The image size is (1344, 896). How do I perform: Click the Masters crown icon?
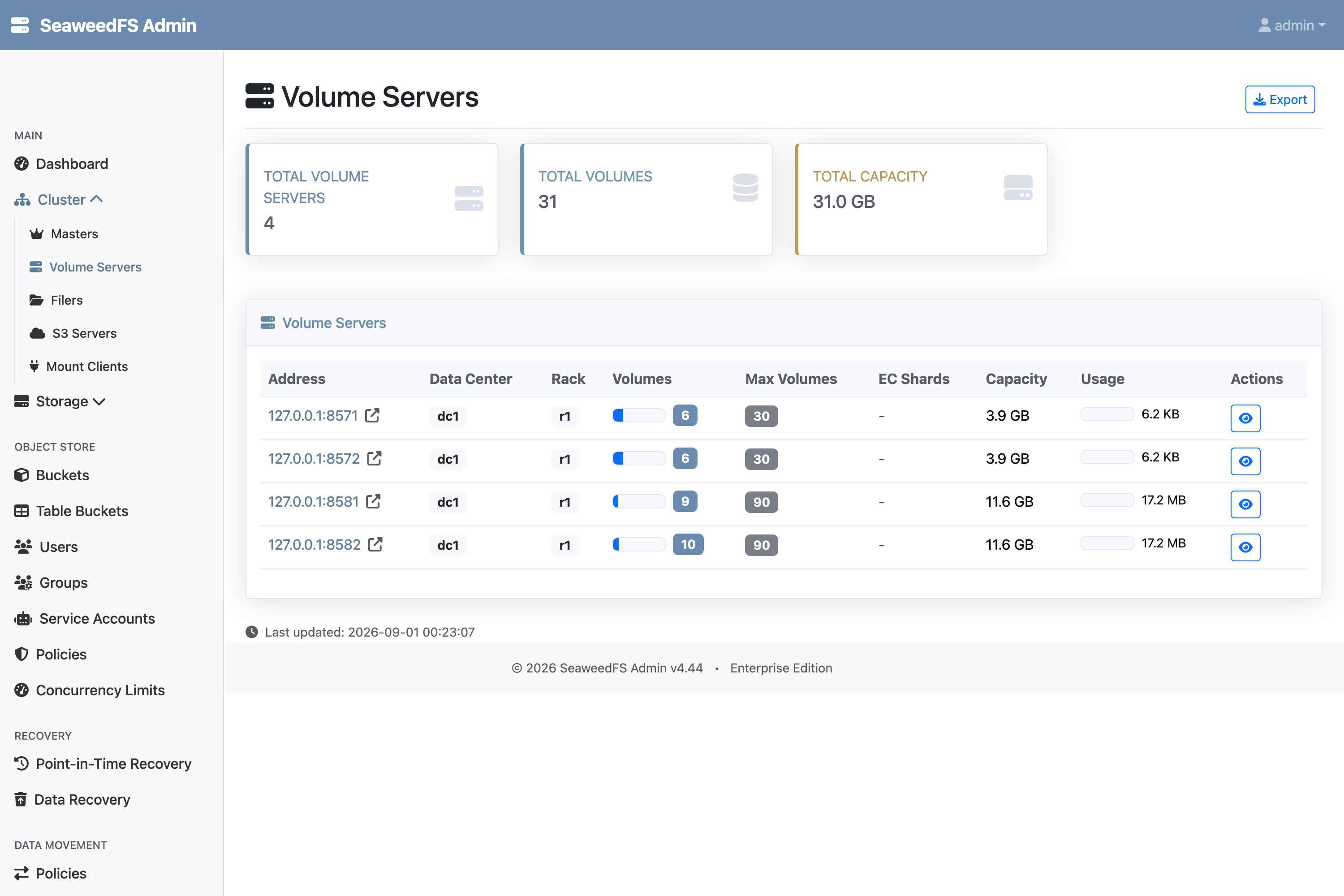pyautogui.click(x=37, y=234)
